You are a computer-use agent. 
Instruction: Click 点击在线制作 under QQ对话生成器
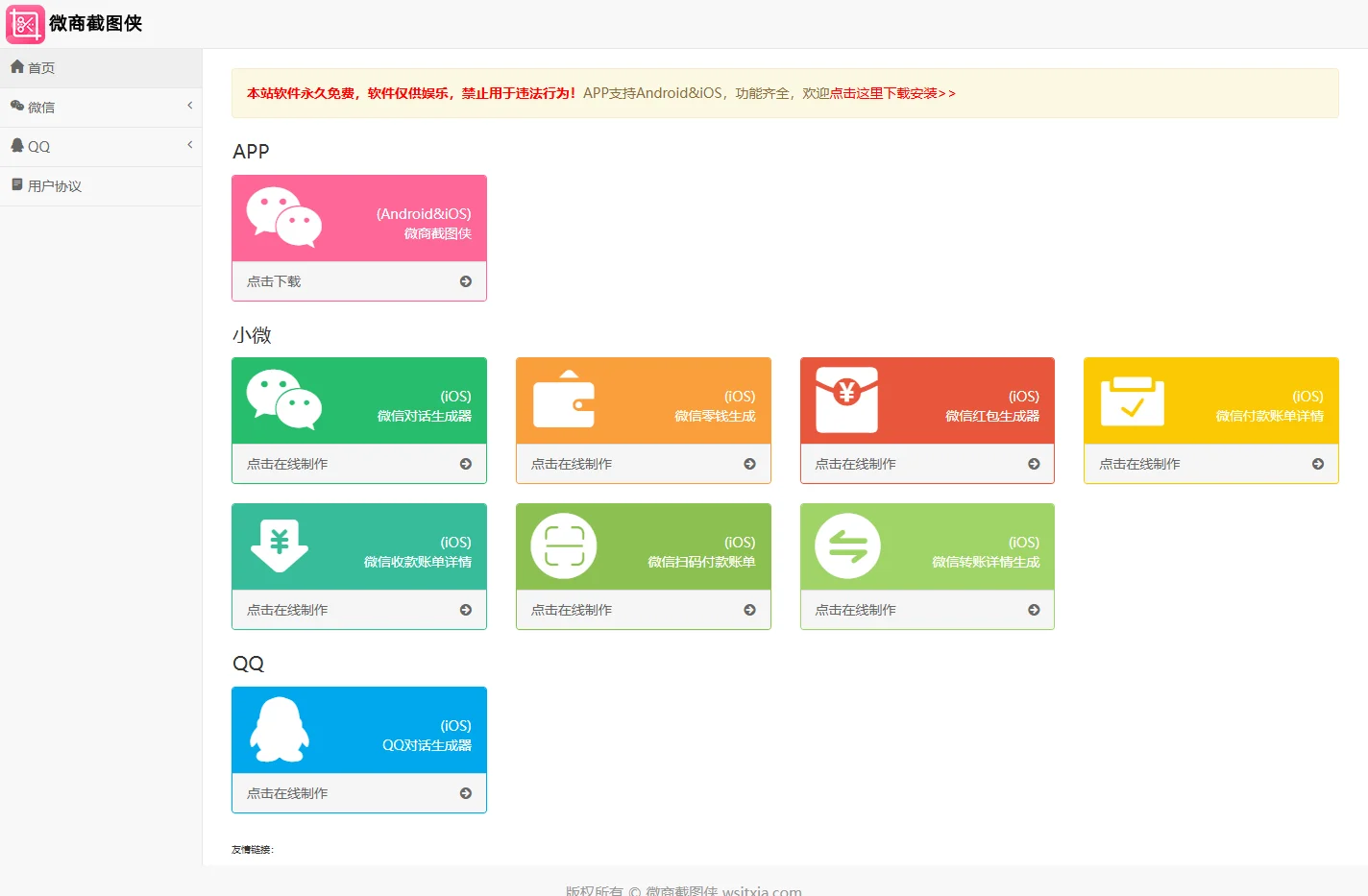click(x=287, y=793)
